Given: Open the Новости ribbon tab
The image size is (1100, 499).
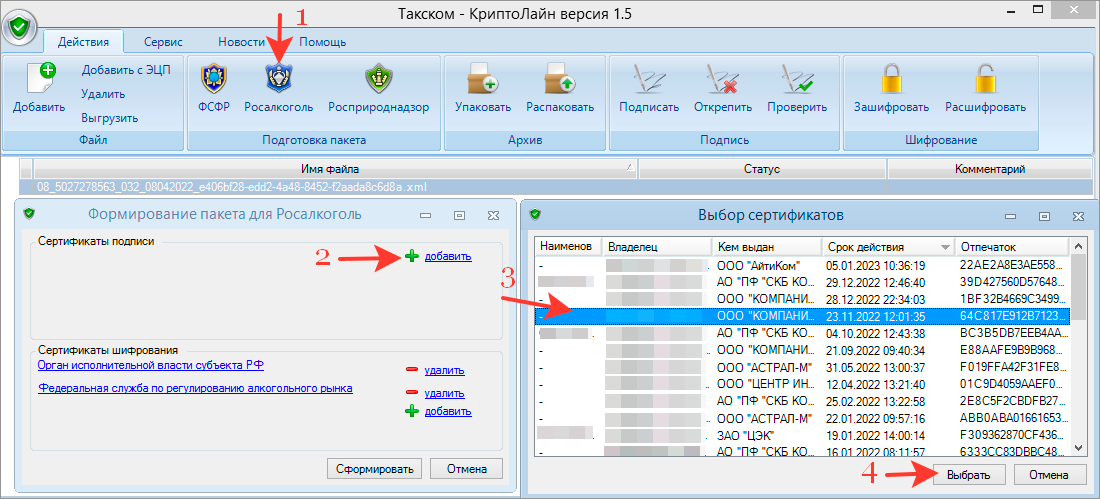Looking at the screenshot, I should pos(241,41).
